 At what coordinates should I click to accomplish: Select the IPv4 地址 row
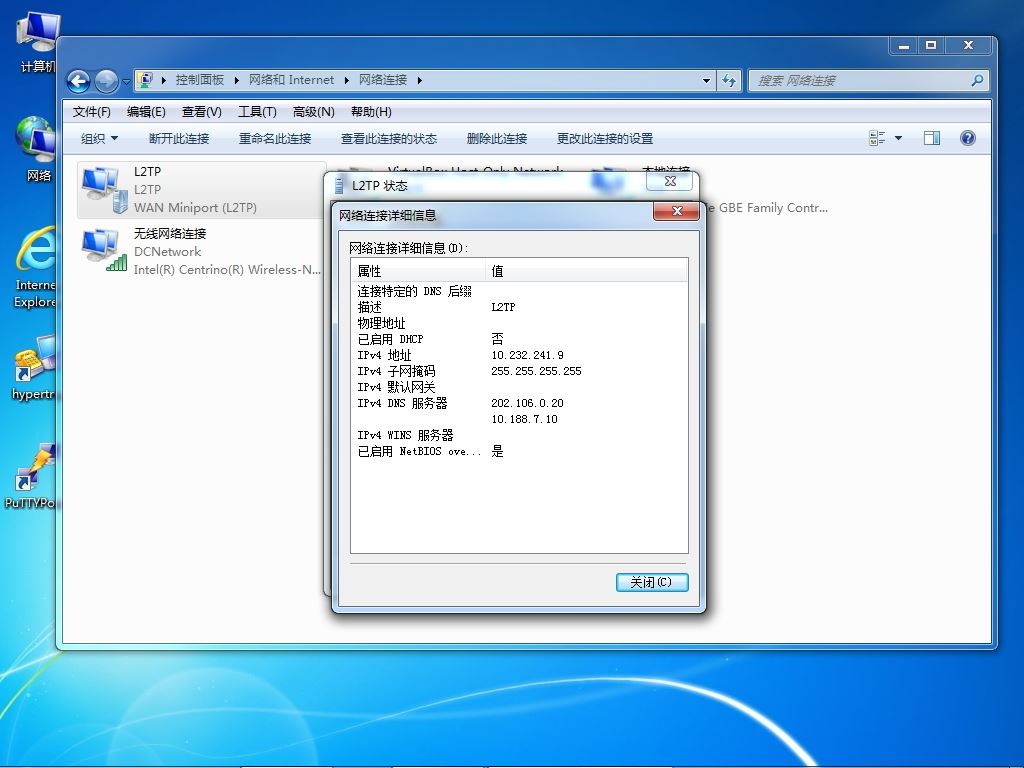(x=519, y=355)
